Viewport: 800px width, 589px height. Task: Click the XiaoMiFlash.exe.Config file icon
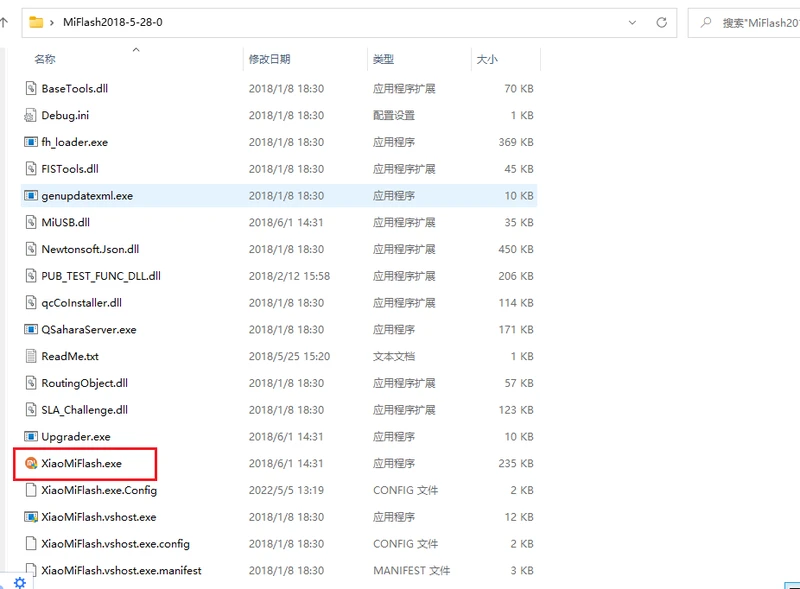(31, 490)
